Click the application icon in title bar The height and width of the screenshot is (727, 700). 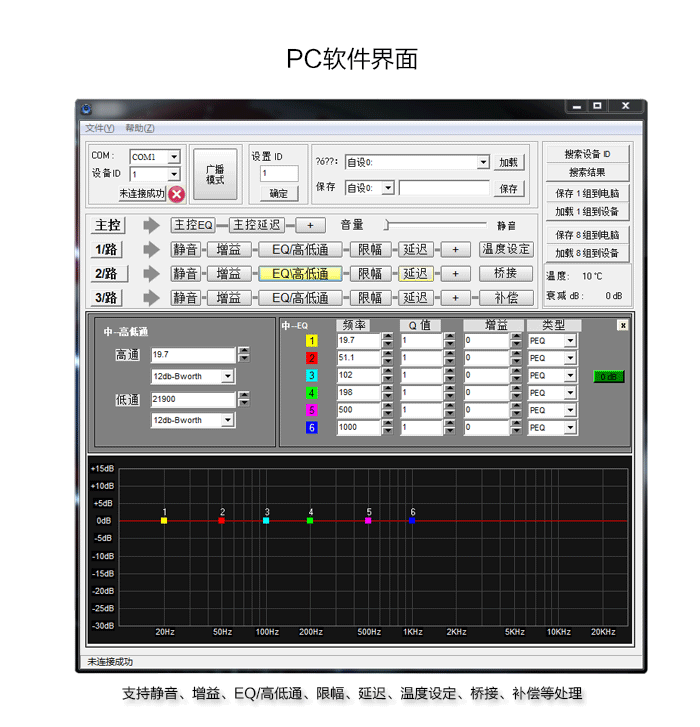pyautogui.click(x=87, y=109)
